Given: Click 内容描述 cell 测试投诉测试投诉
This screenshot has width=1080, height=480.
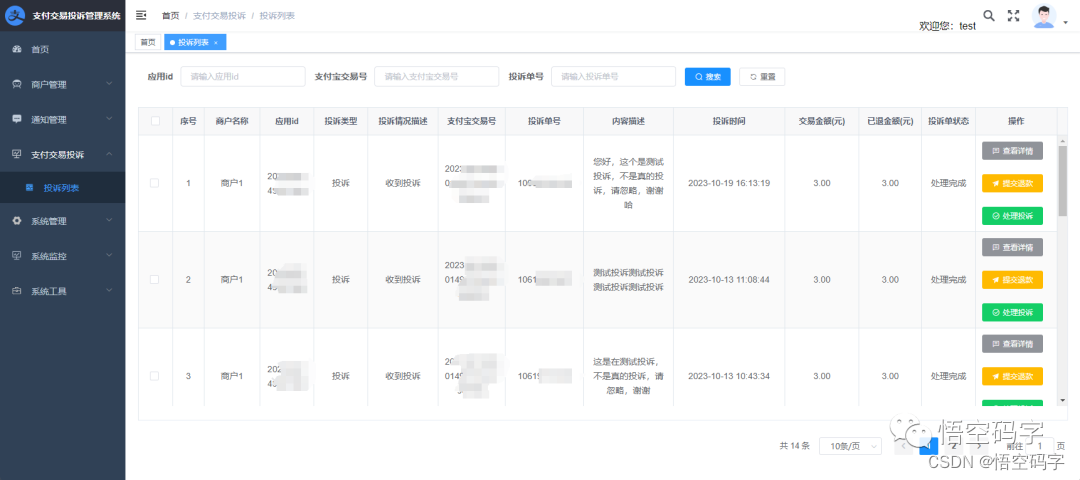Looking at the screenshot, I should 628,280.
